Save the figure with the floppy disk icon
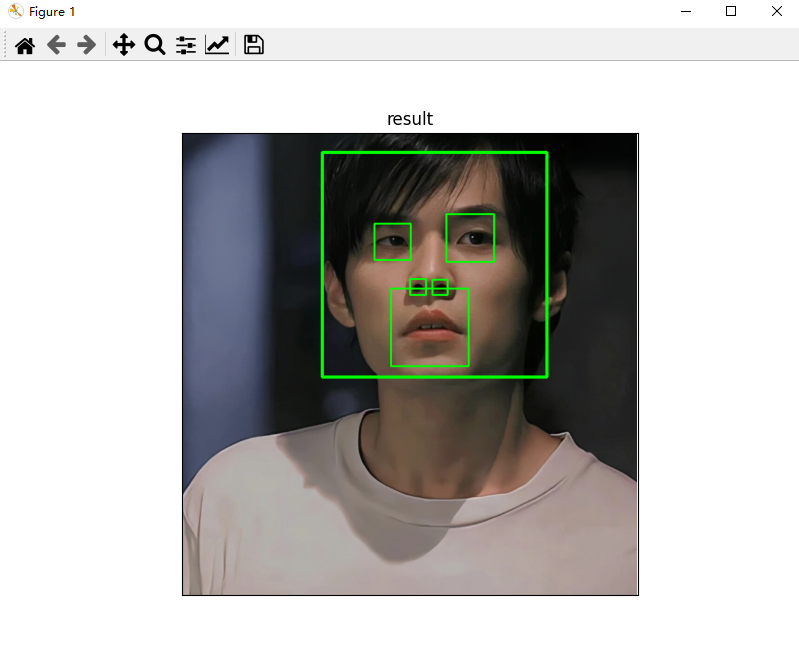Image resolution: width=799 pixels, height=659 pixels. pos(254,45)
